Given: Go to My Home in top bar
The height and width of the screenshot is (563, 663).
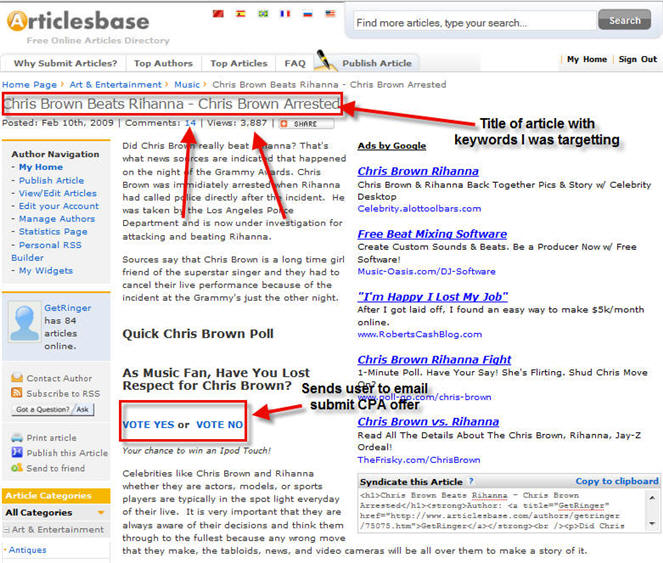Looking at the screenshot, I should 586,59.
